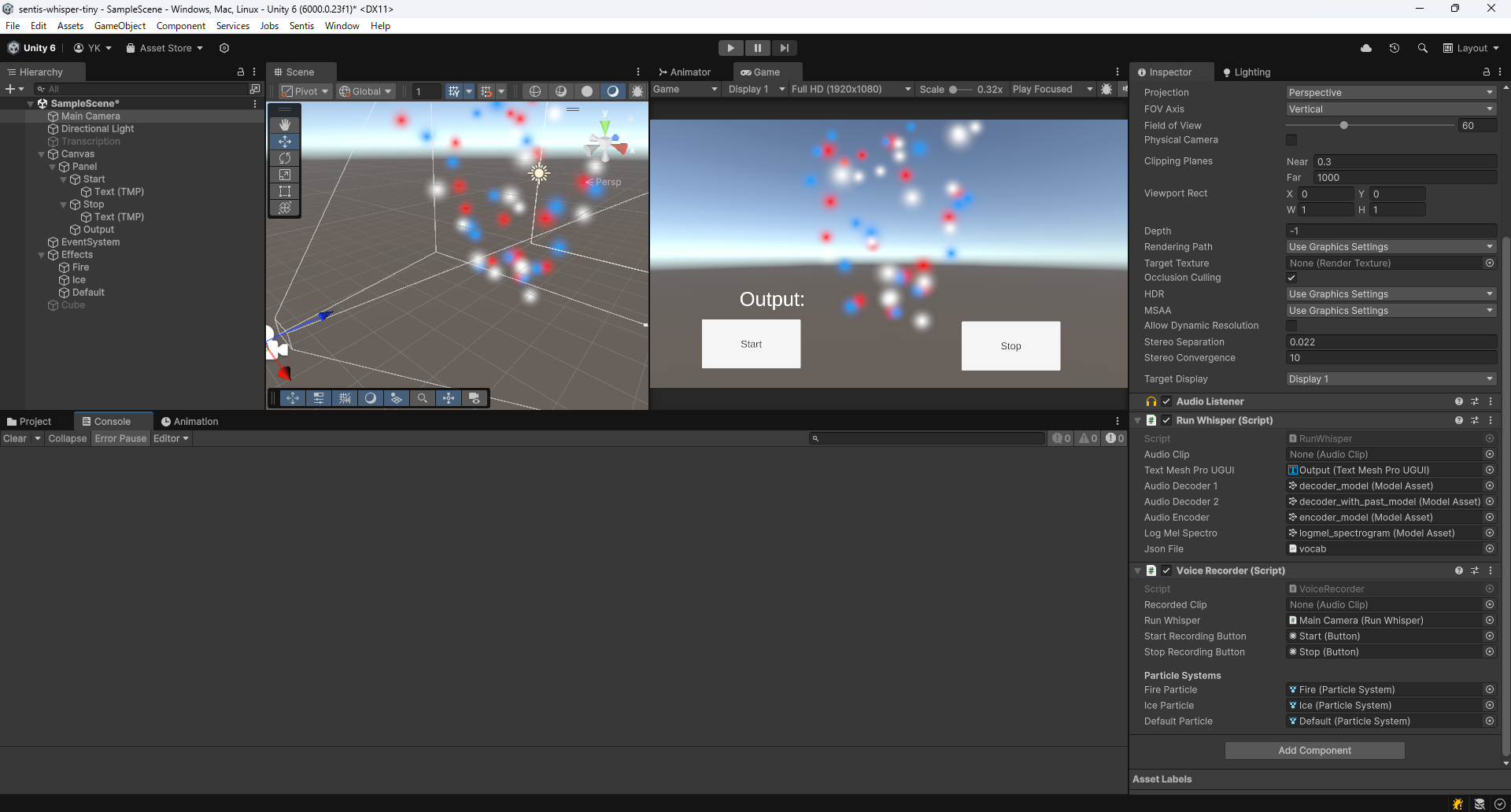Open the FOV Axis dropdown
The height and width of the screenshot is (812, 1511).
(x=1391, y=109)
